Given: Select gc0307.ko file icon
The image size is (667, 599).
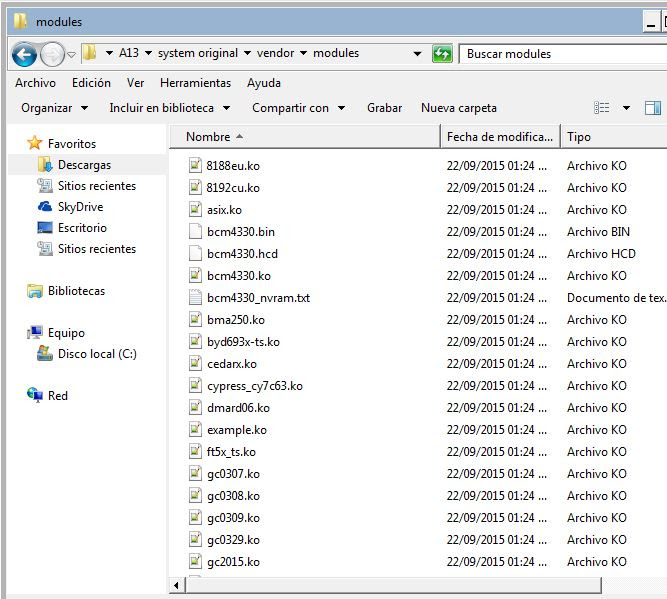Looking at the screenshot, I should point(195,473).
